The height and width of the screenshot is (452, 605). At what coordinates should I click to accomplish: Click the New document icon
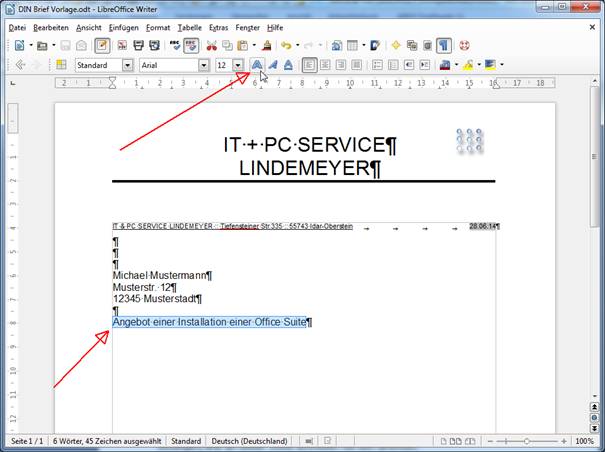tap(19, 46)
